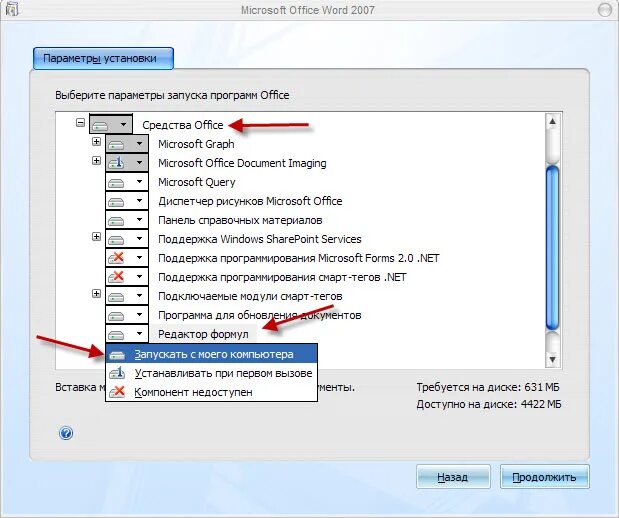Open dropdown for Панель справочных материалов
Viewport: 619px width, 518px height.
click(127, 220)
